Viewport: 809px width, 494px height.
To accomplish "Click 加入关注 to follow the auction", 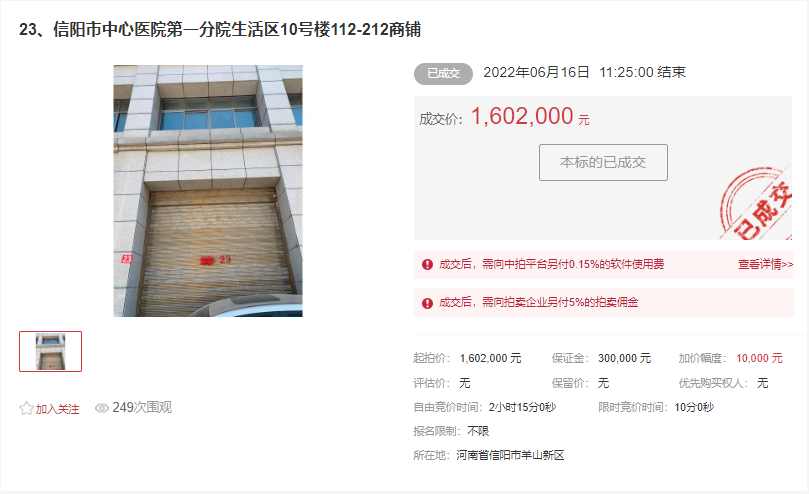I will [57, 409].
